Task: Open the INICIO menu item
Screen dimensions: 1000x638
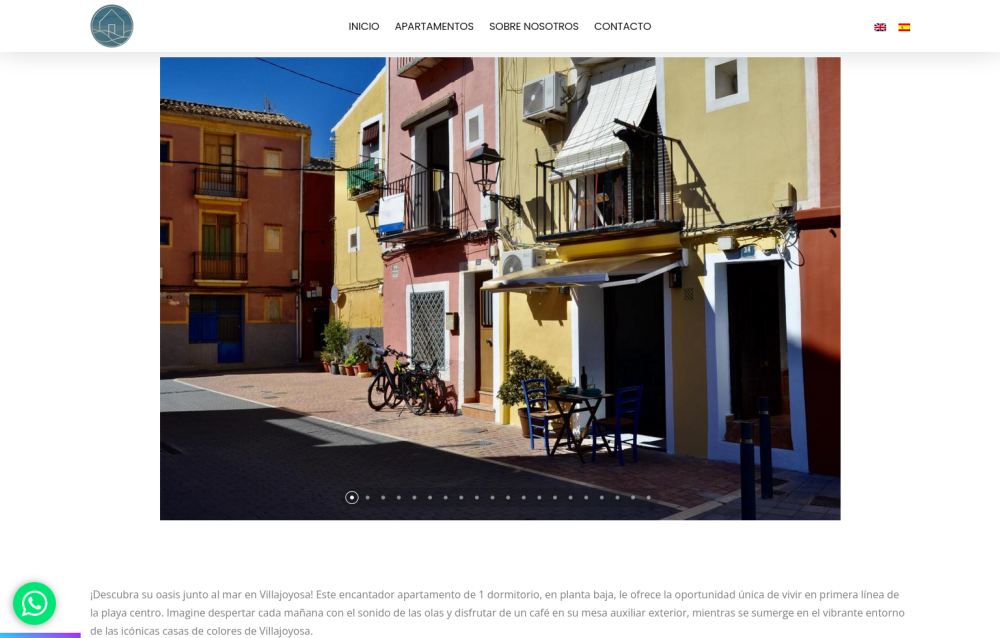Action: coord(364,26)
